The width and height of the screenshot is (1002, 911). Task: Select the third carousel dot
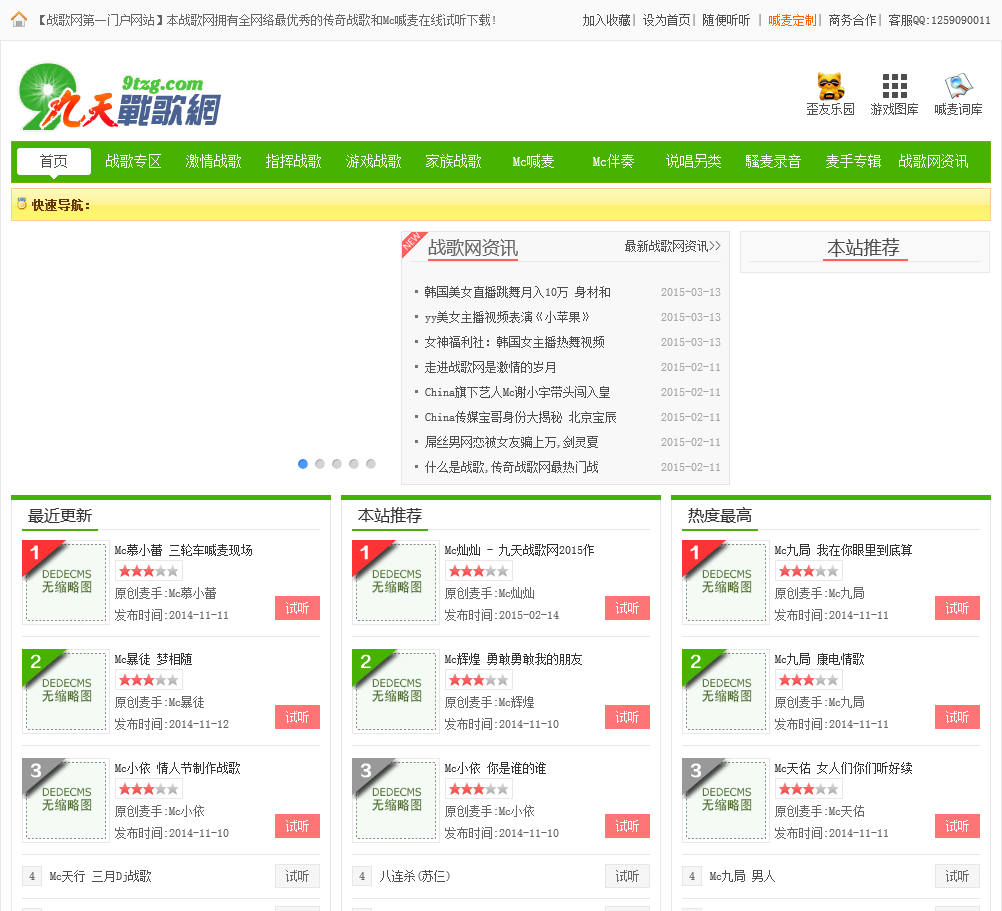[337, 464]
